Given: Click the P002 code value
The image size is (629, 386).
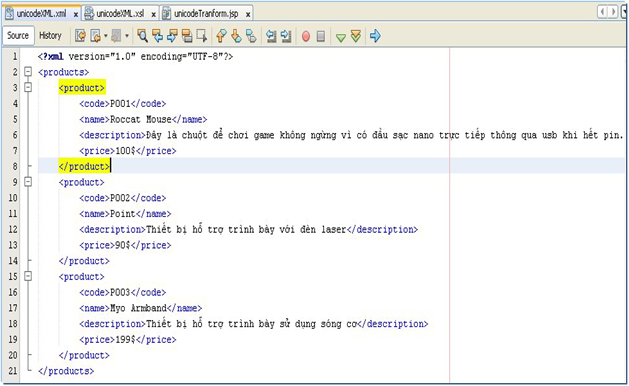Looking at the screenshot, I should click(x=120, y=198).
